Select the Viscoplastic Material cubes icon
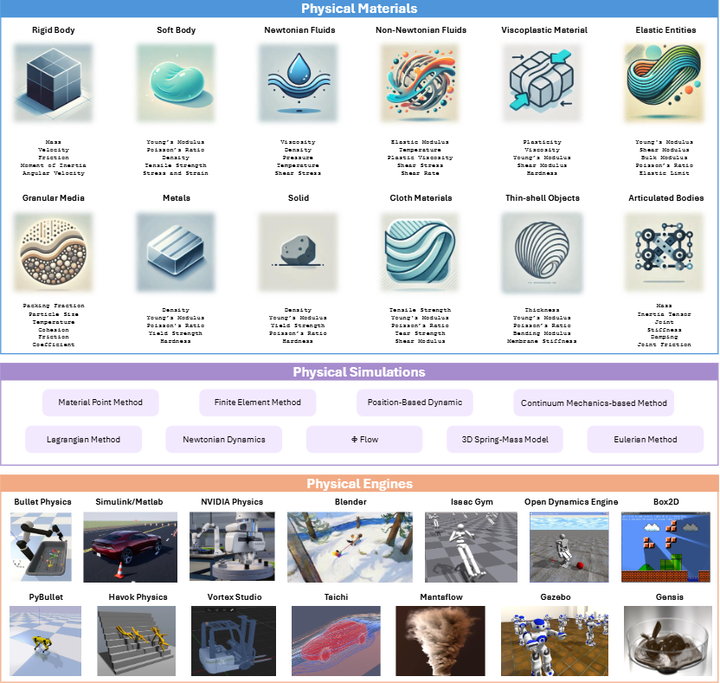The image size is (720, 683). coord(542,83)
